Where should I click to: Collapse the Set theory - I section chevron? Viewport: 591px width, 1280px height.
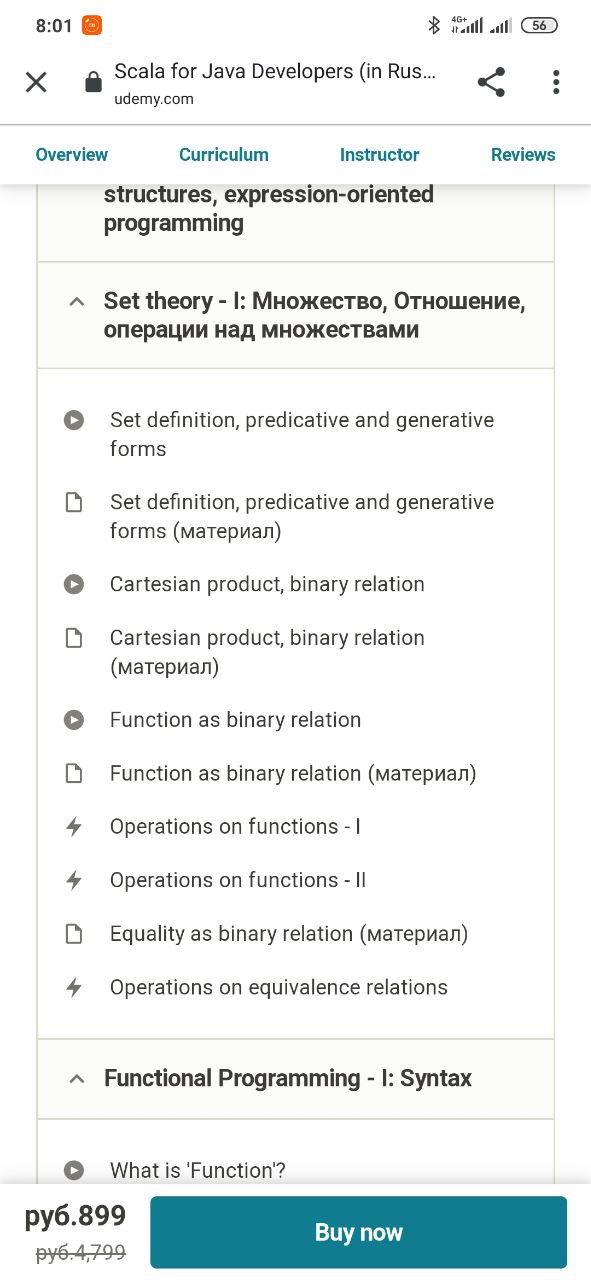click(76, 302)
